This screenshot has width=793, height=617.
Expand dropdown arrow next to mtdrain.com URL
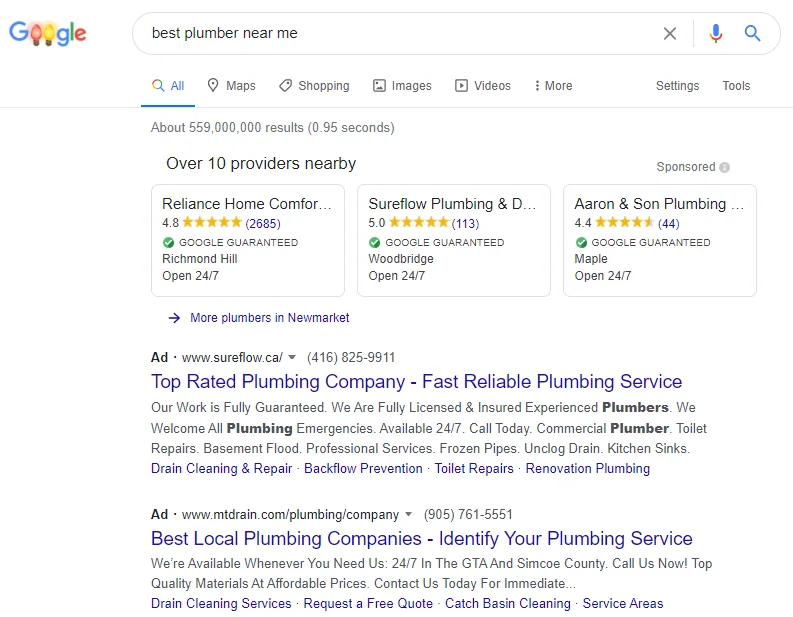[x=408, y=515]
